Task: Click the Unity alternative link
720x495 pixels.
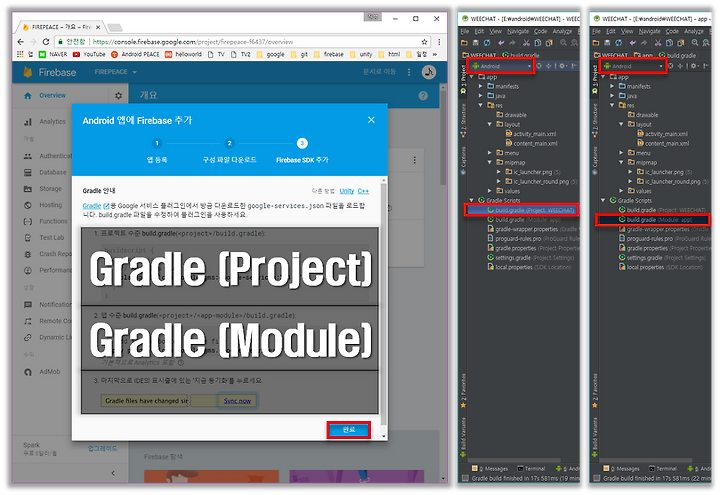Action: [x=347, y=191]
